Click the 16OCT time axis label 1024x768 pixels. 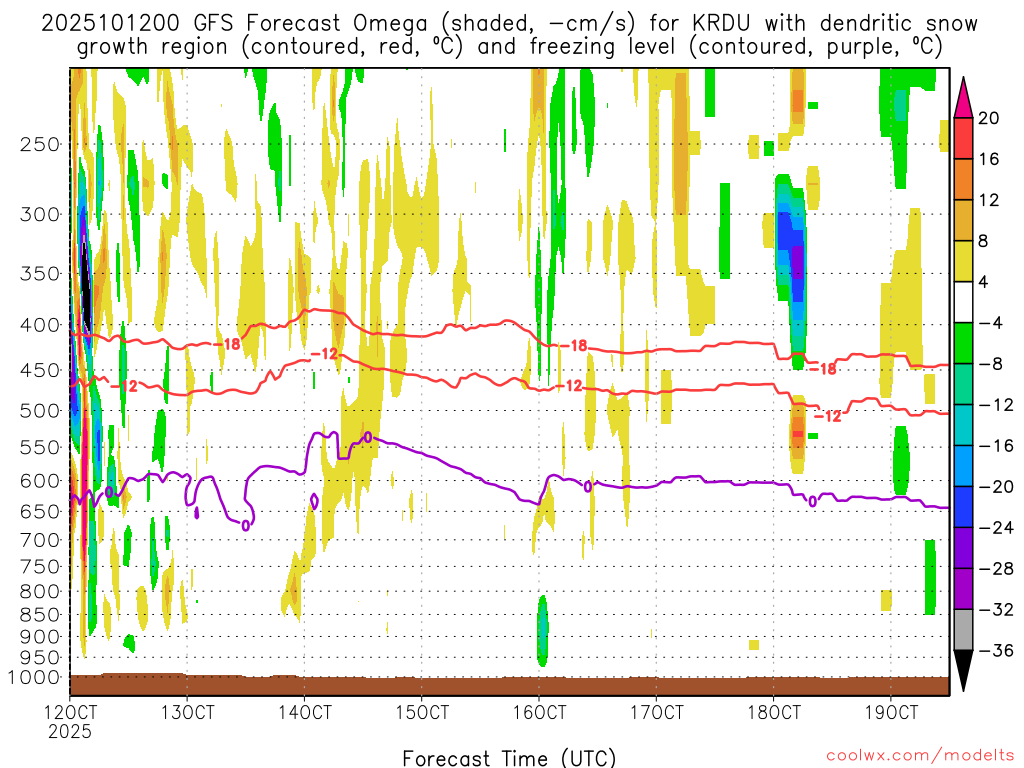tap(539, 712)
